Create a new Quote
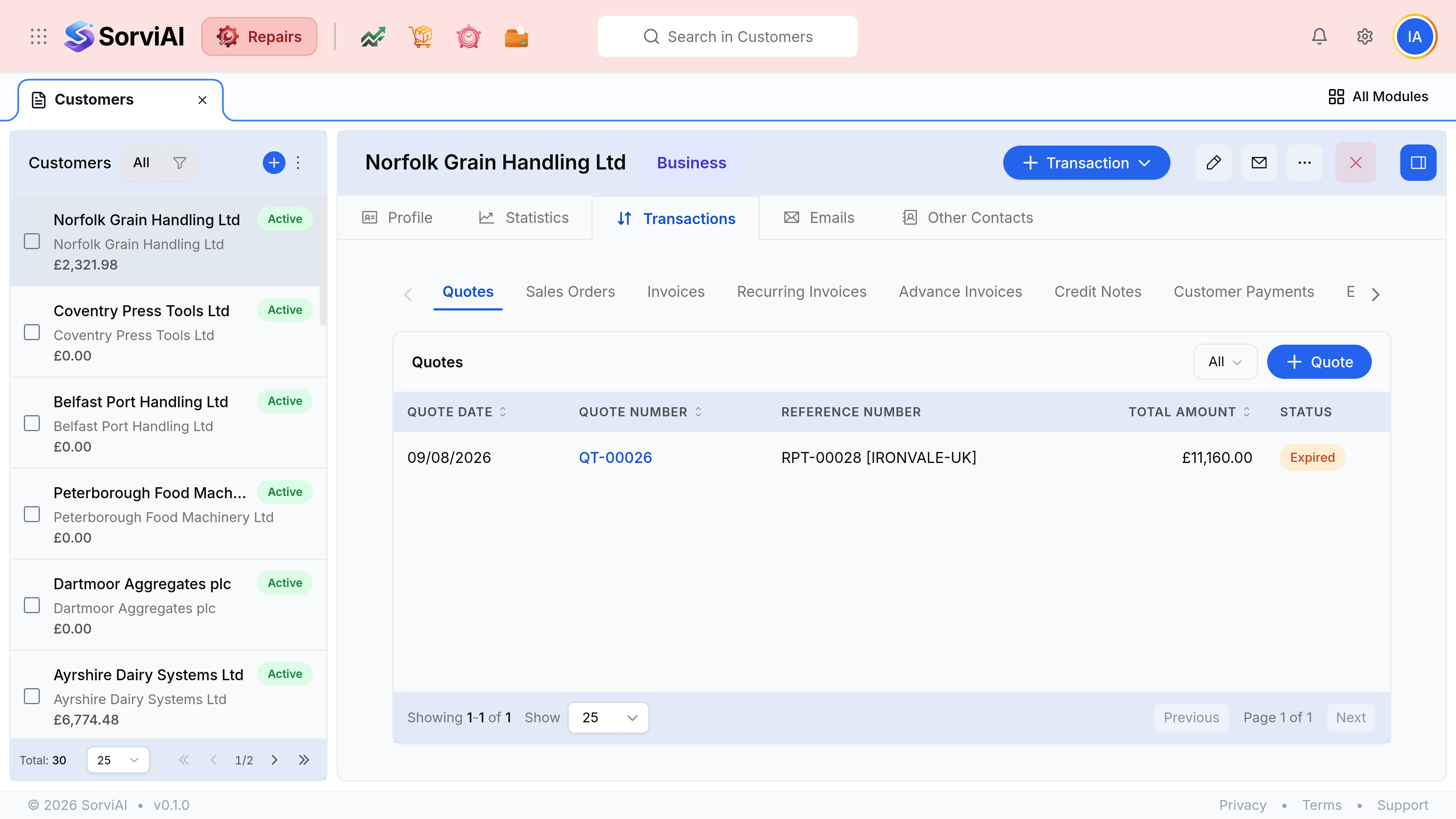The width and height of the screenshot is (1456, 819). (x=1319, y=362)
